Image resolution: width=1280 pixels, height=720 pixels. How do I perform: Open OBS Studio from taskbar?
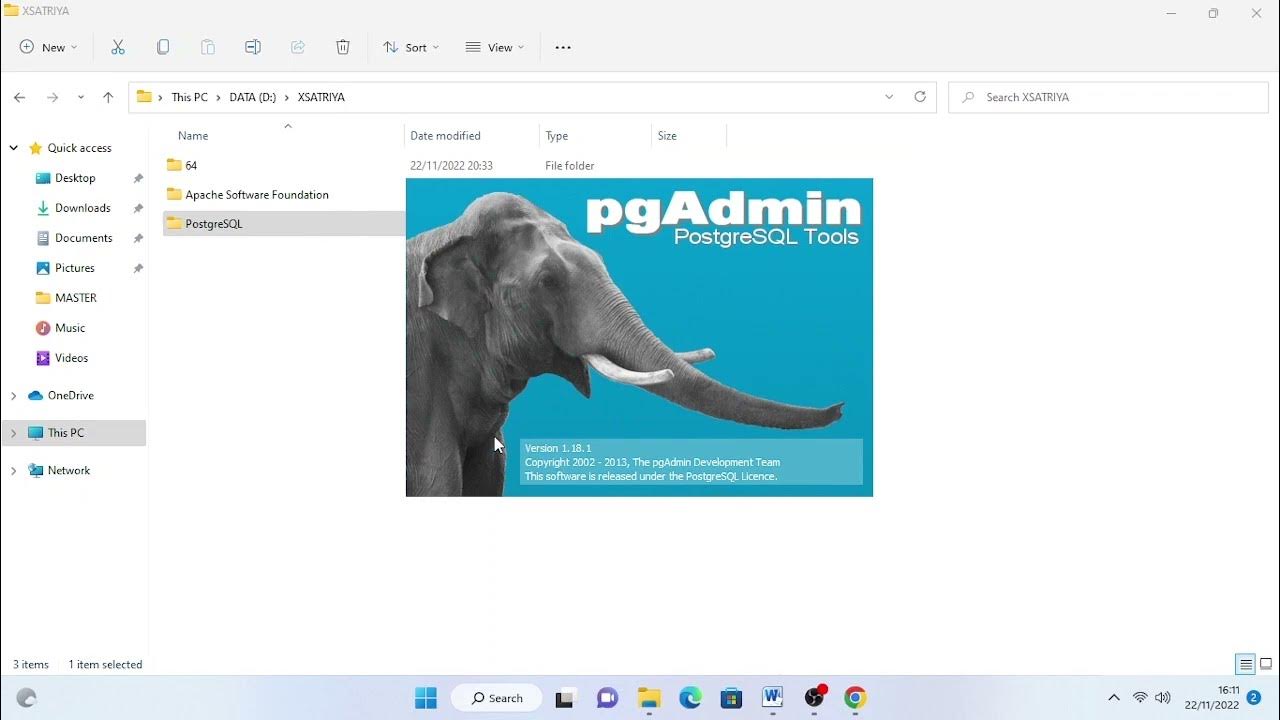click(x=815, y=698)
